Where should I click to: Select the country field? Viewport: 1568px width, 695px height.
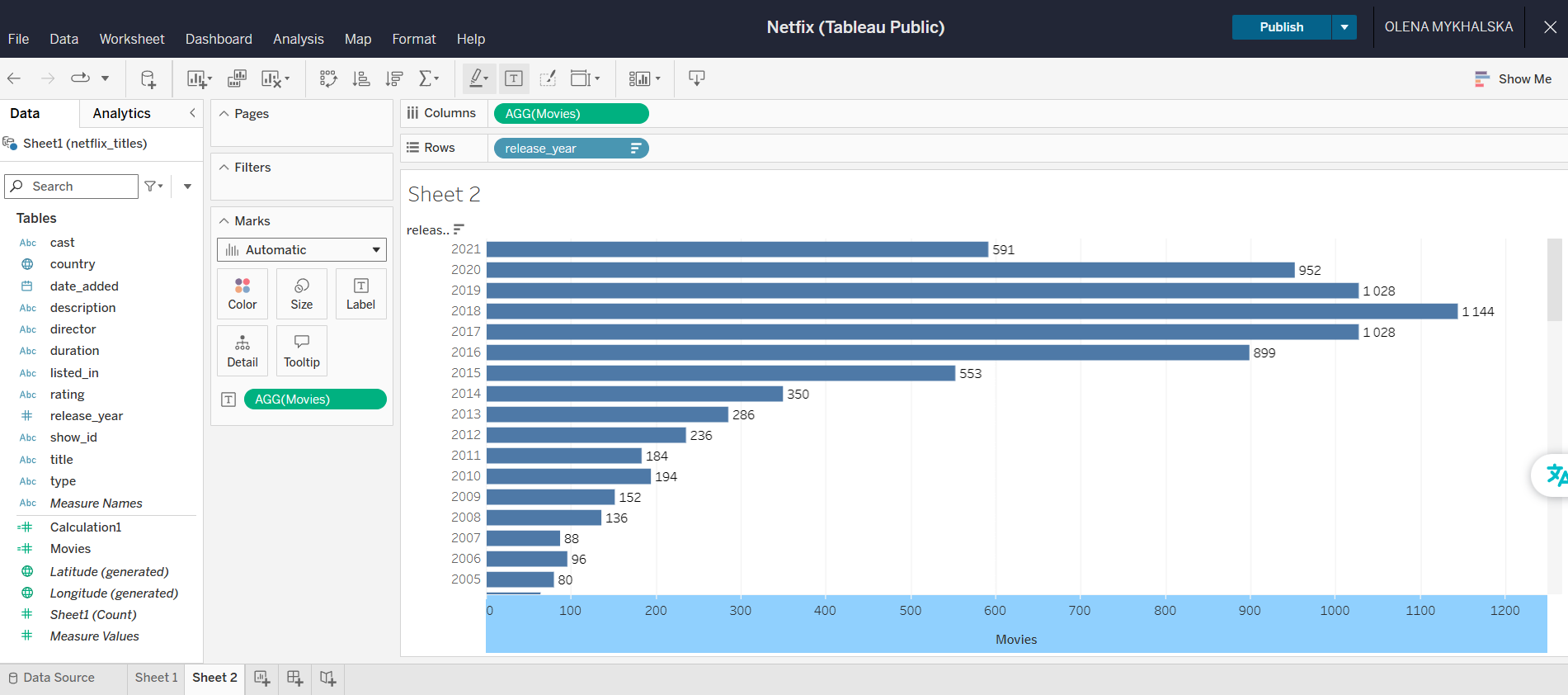click(73, 264)
